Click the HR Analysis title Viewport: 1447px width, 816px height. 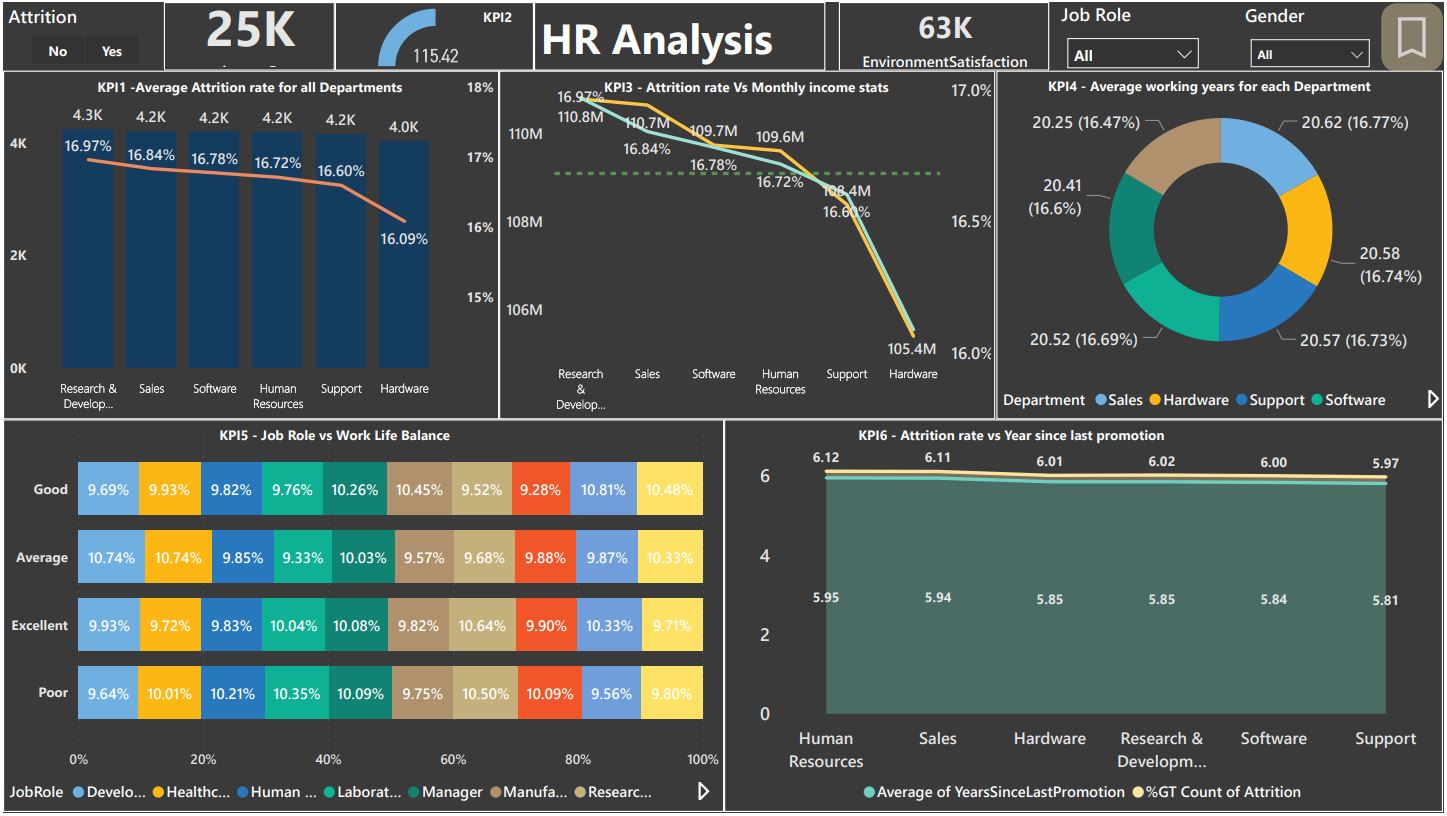[657, 40]
